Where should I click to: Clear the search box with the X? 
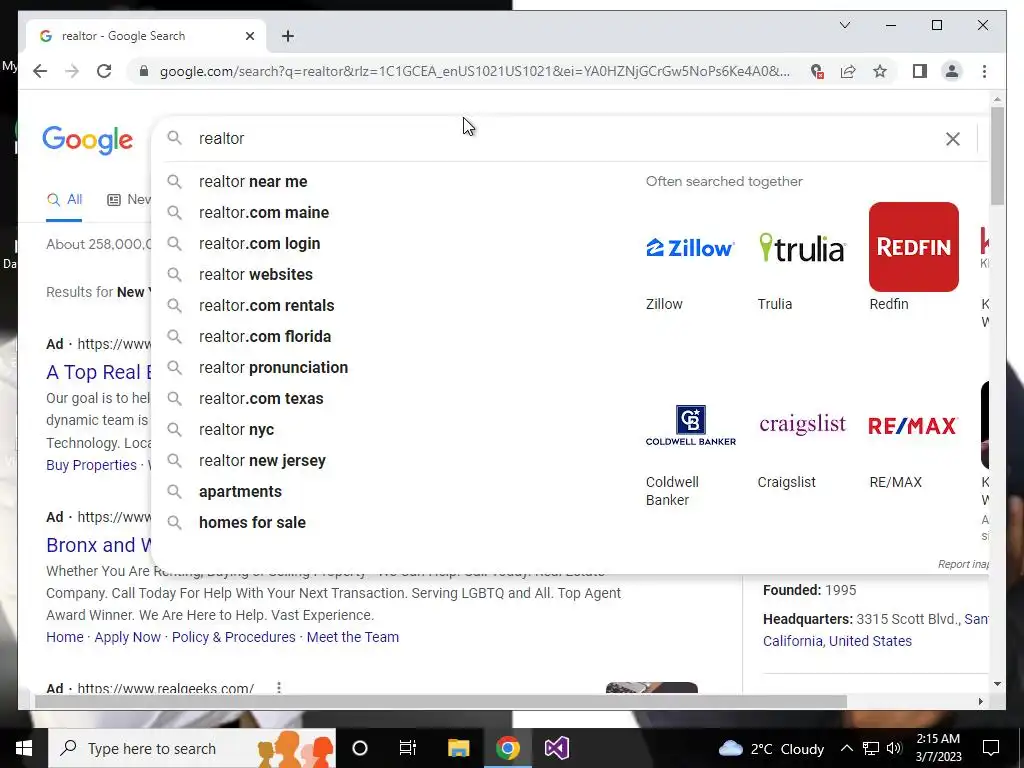point(953,138)
